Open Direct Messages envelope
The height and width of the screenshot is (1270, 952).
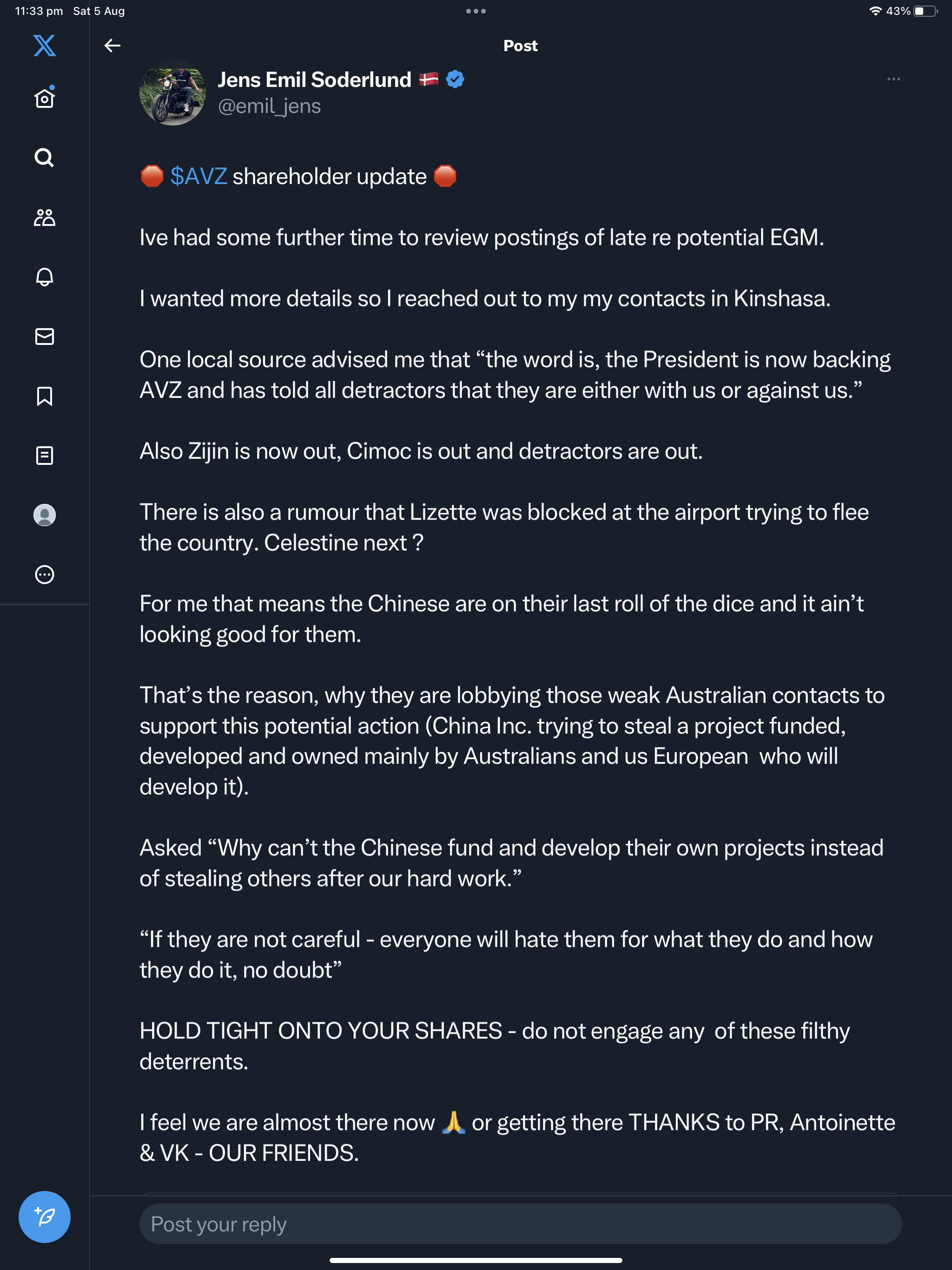[x=45, y=337]
